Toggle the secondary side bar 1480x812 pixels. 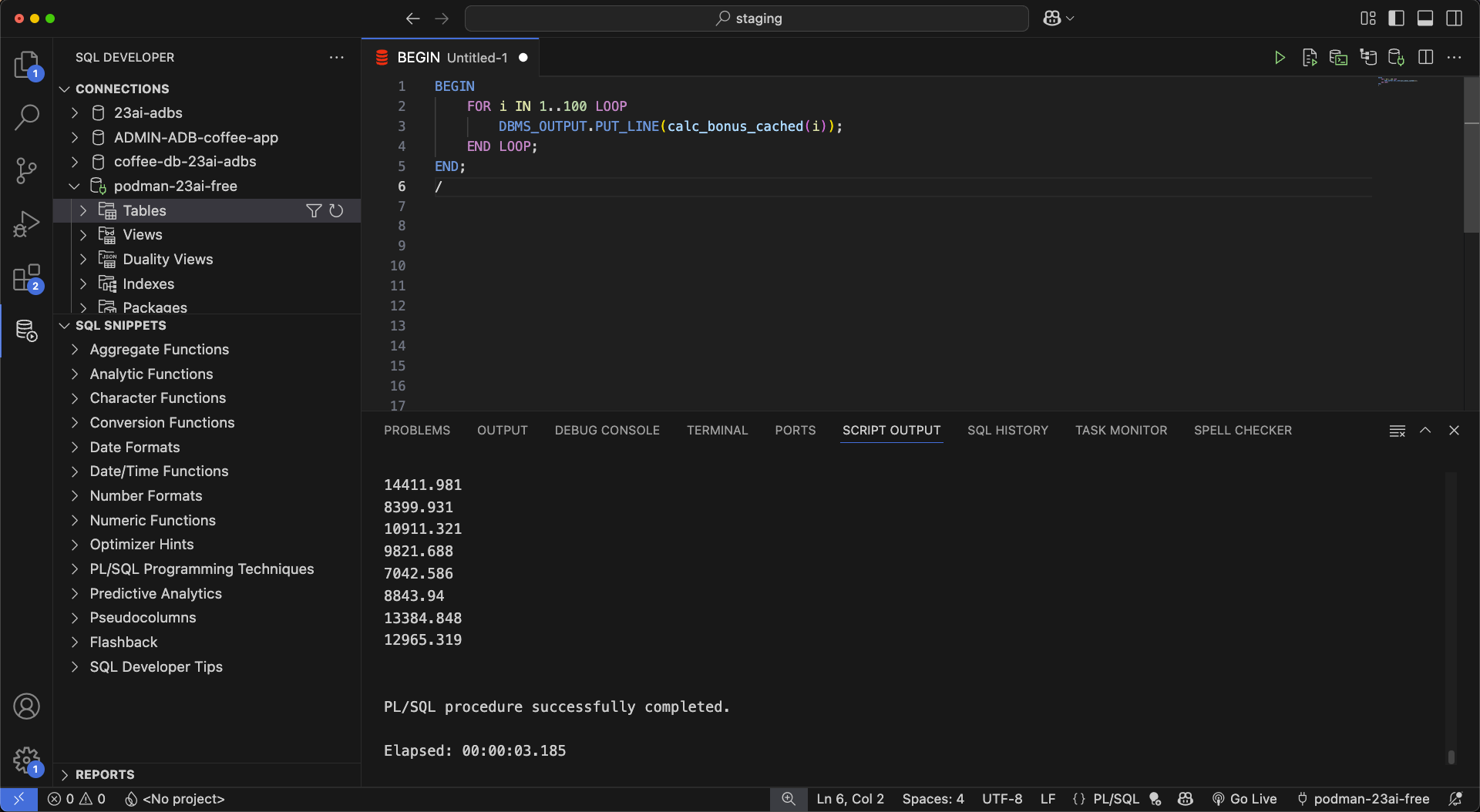click(x=1454, y=18)
